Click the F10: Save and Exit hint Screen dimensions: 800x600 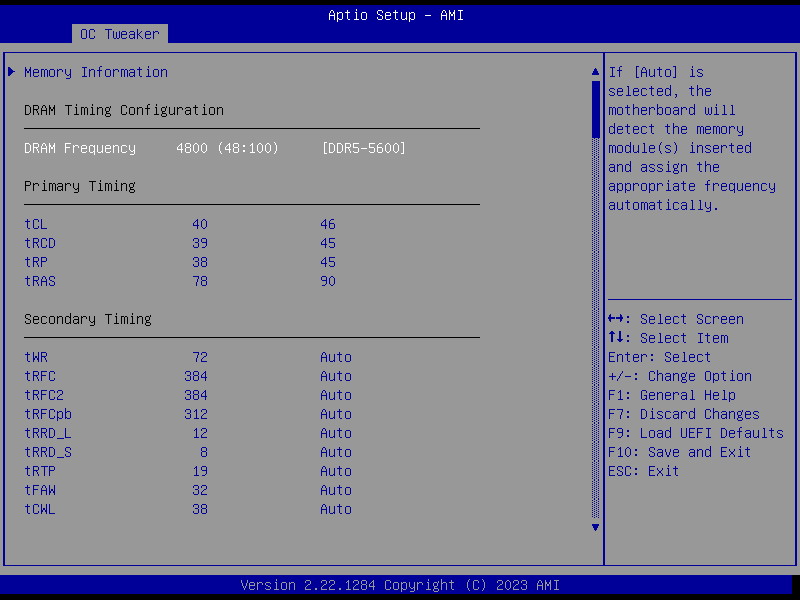(x=680, y=452)
